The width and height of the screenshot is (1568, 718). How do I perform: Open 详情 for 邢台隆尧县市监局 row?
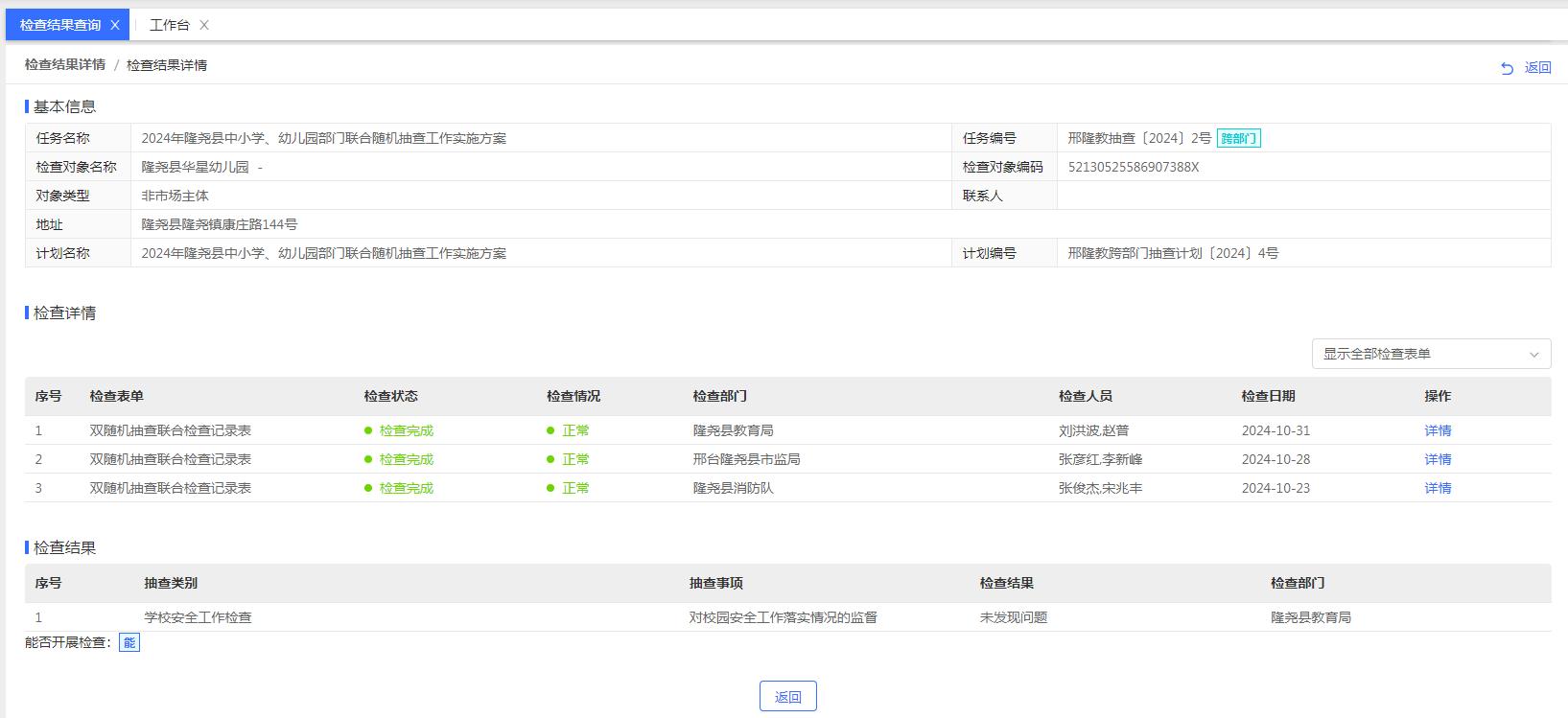pyautogui.click(x=1438, y=460)
